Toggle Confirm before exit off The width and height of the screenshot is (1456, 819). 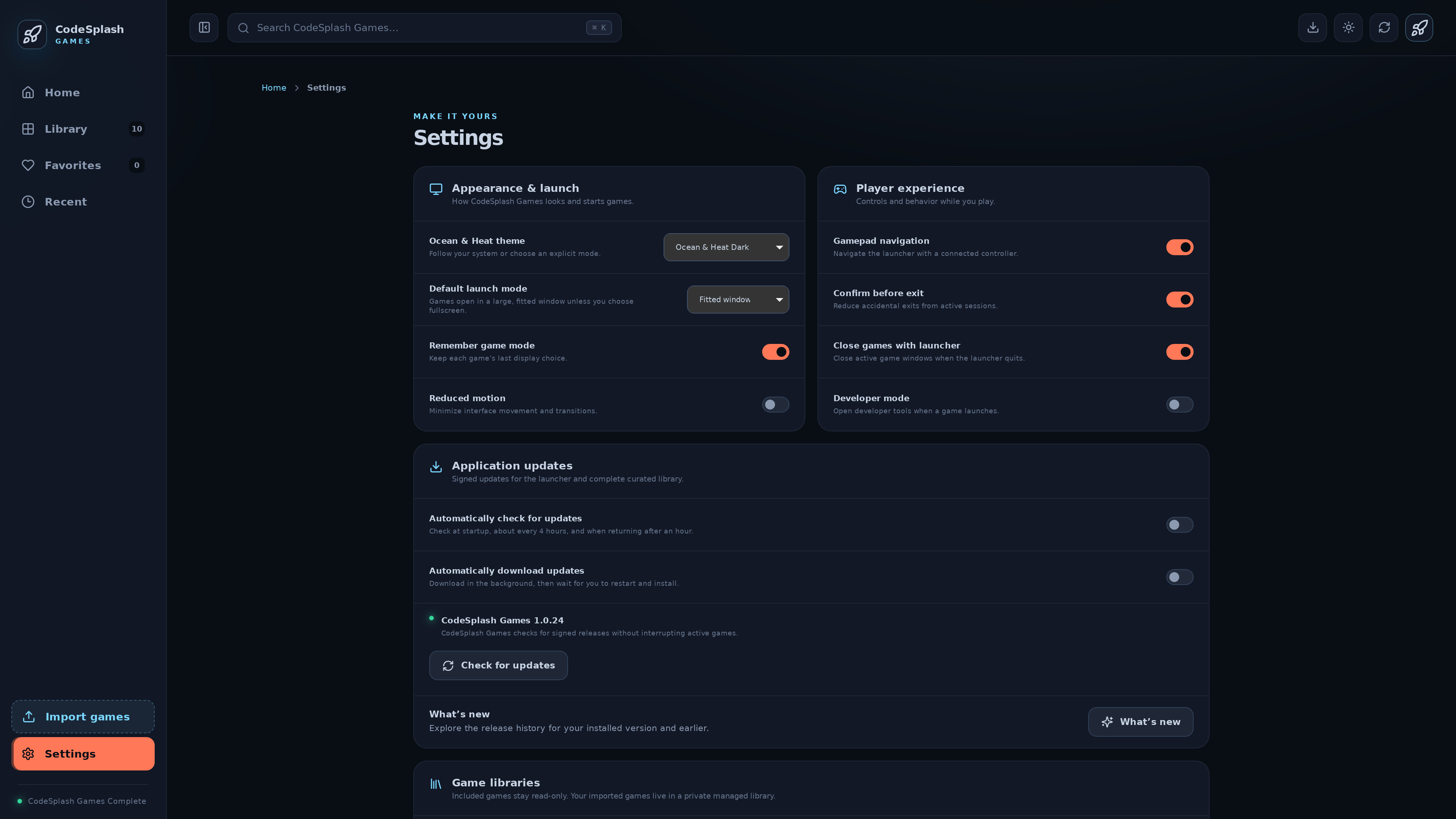(1180, 300)
